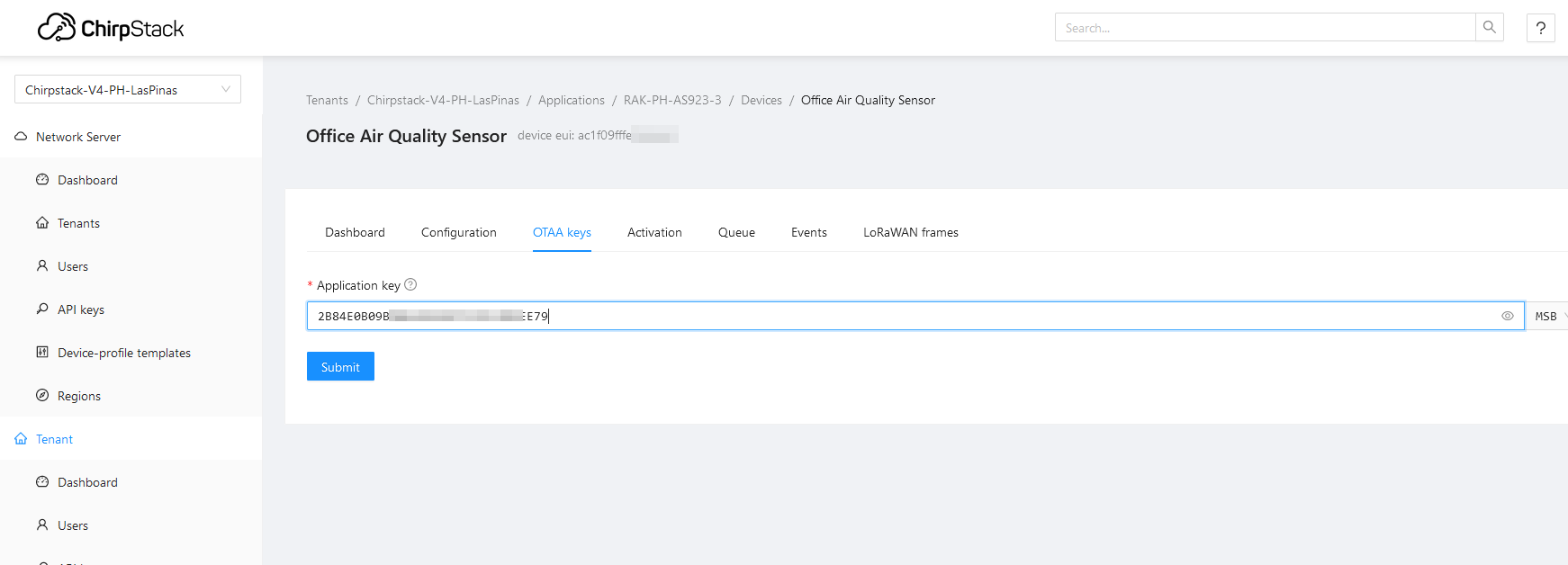The width and height of the screenshot is (1568, 565).
Task: Open the tenant selector dropdown
Action: point(128,89)
